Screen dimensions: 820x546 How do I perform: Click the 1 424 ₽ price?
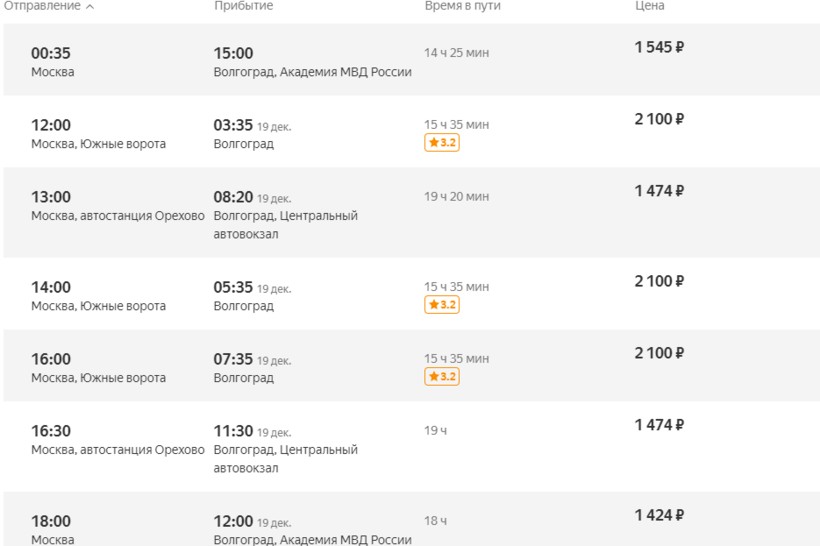[x=659, y=515]
